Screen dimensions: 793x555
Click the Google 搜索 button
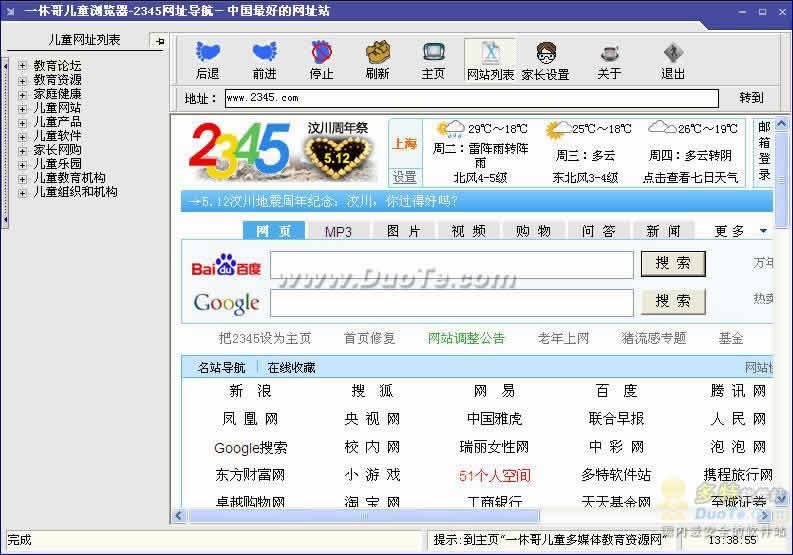(673, 302)
